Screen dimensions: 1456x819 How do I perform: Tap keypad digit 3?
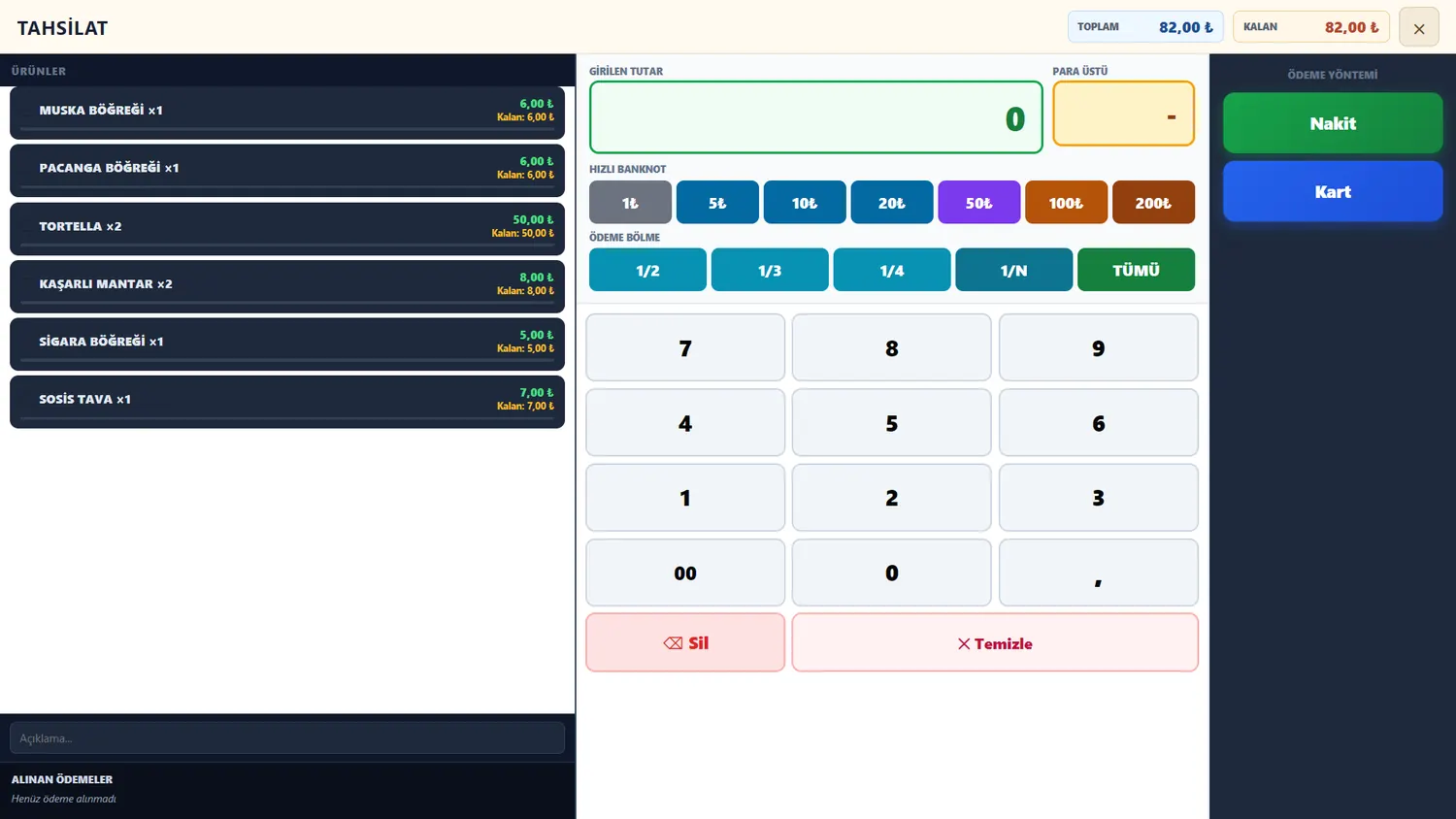tap(1099, 498)
